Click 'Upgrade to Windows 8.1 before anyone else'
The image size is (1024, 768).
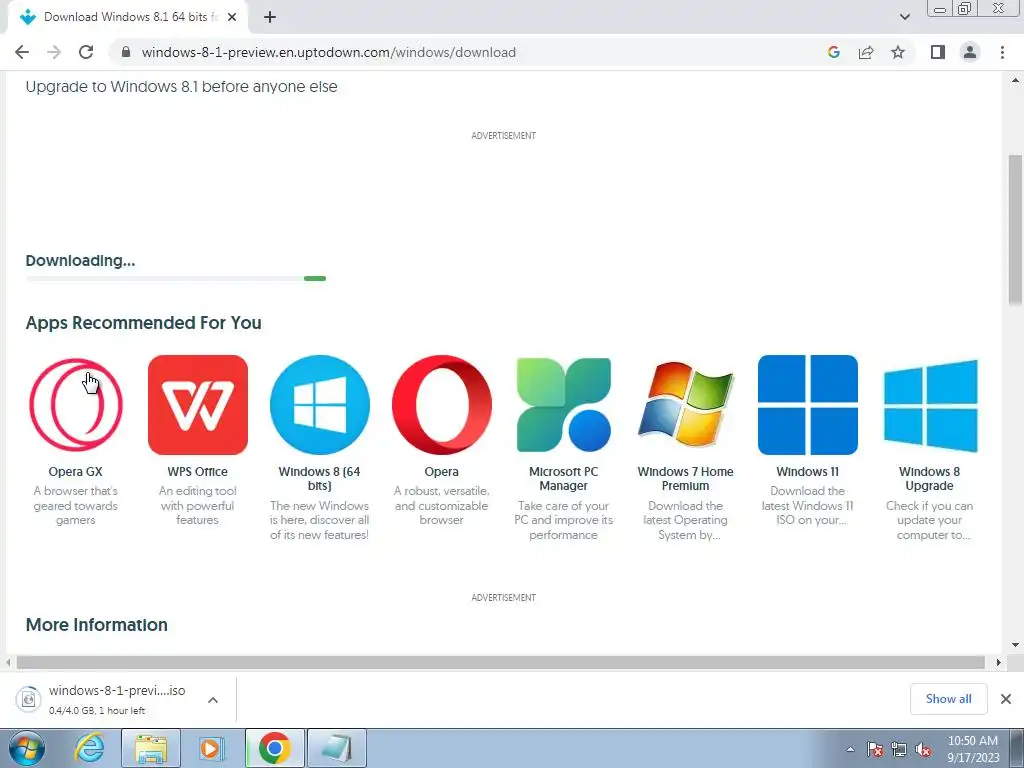point(182,86)
